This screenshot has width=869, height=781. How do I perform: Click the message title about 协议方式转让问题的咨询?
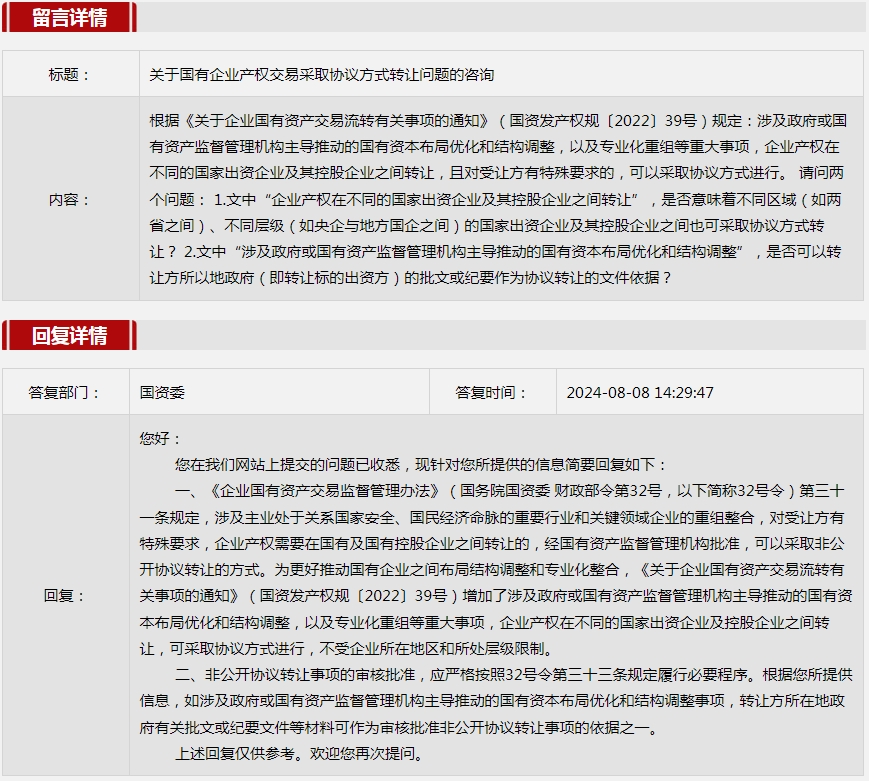[321, 74]
